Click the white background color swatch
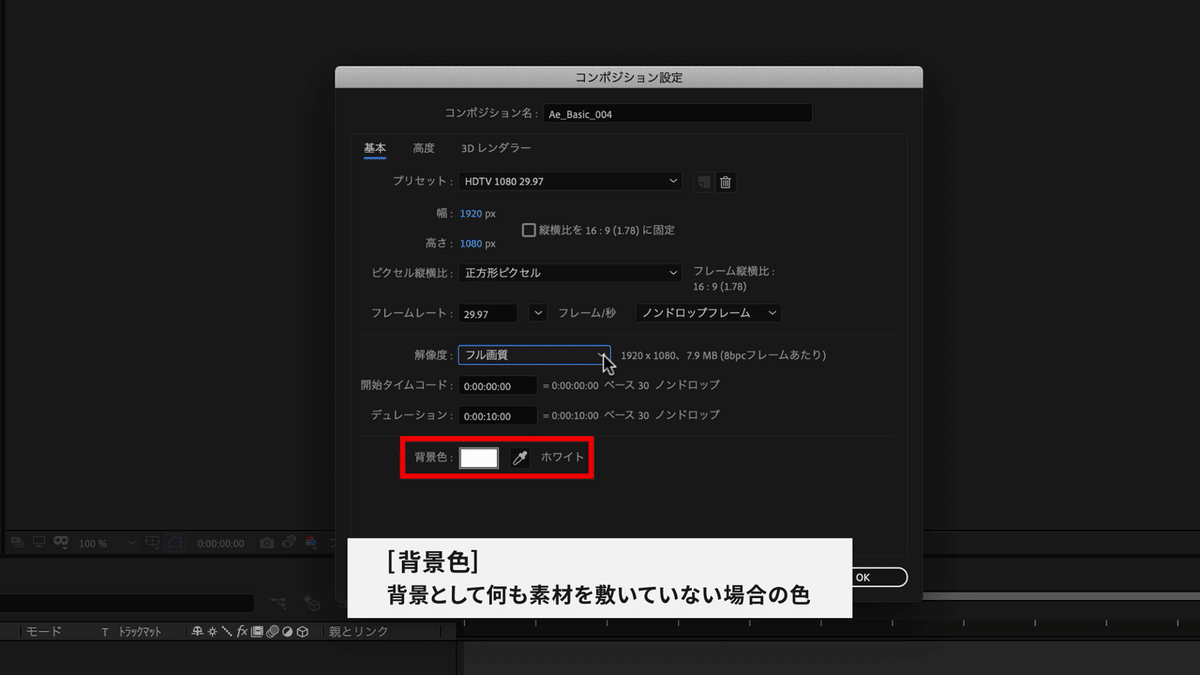This screenshot has width=1200, height=675. click(478, 457)
